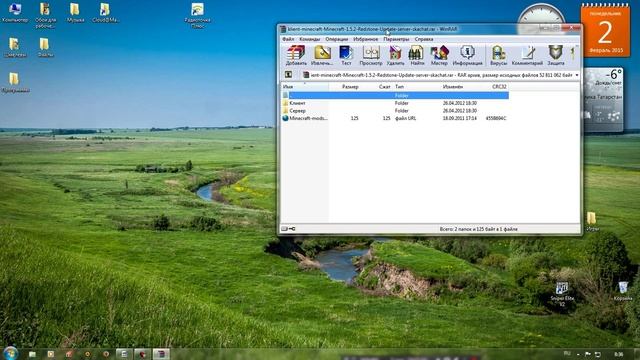Select the highlighted parent folder row

click(395, 95)
